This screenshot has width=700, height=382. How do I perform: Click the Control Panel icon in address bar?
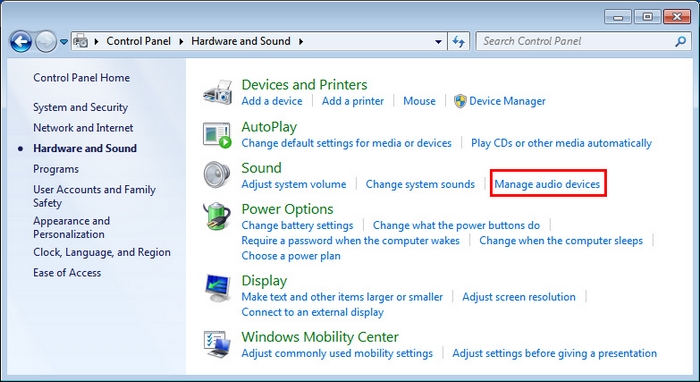click(x=81, y=42)
